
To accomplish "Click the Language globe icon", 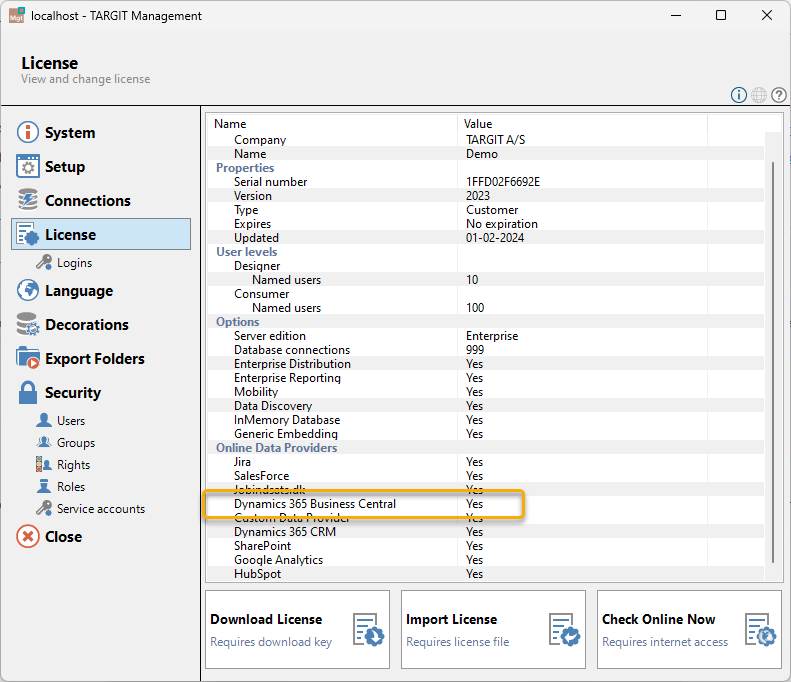I will [28, 290].
